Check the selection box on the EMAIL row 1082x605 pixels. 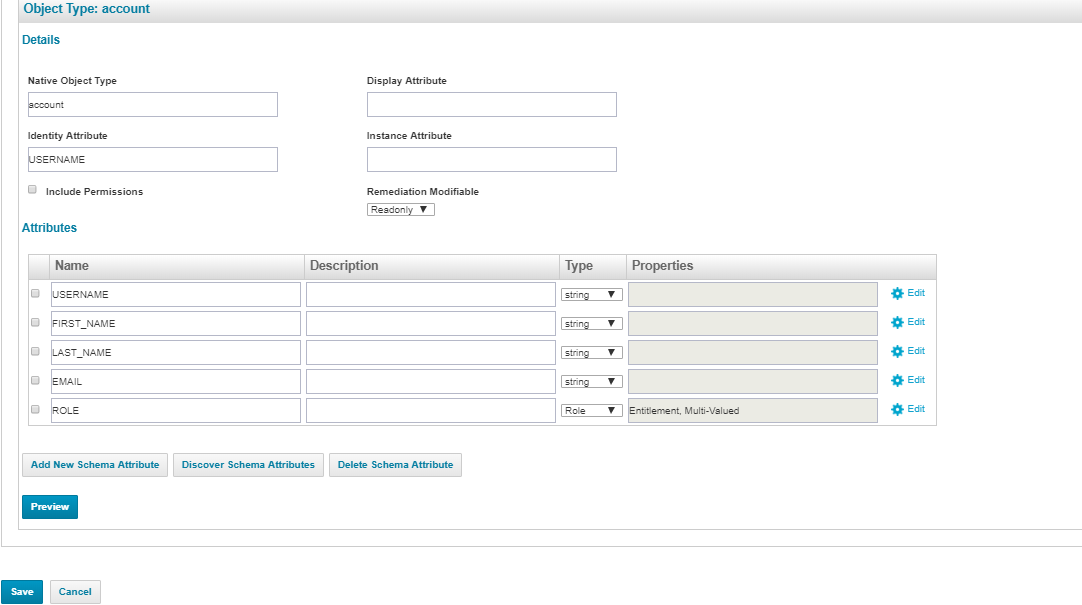pyautogui.click(x=35, y=380)
